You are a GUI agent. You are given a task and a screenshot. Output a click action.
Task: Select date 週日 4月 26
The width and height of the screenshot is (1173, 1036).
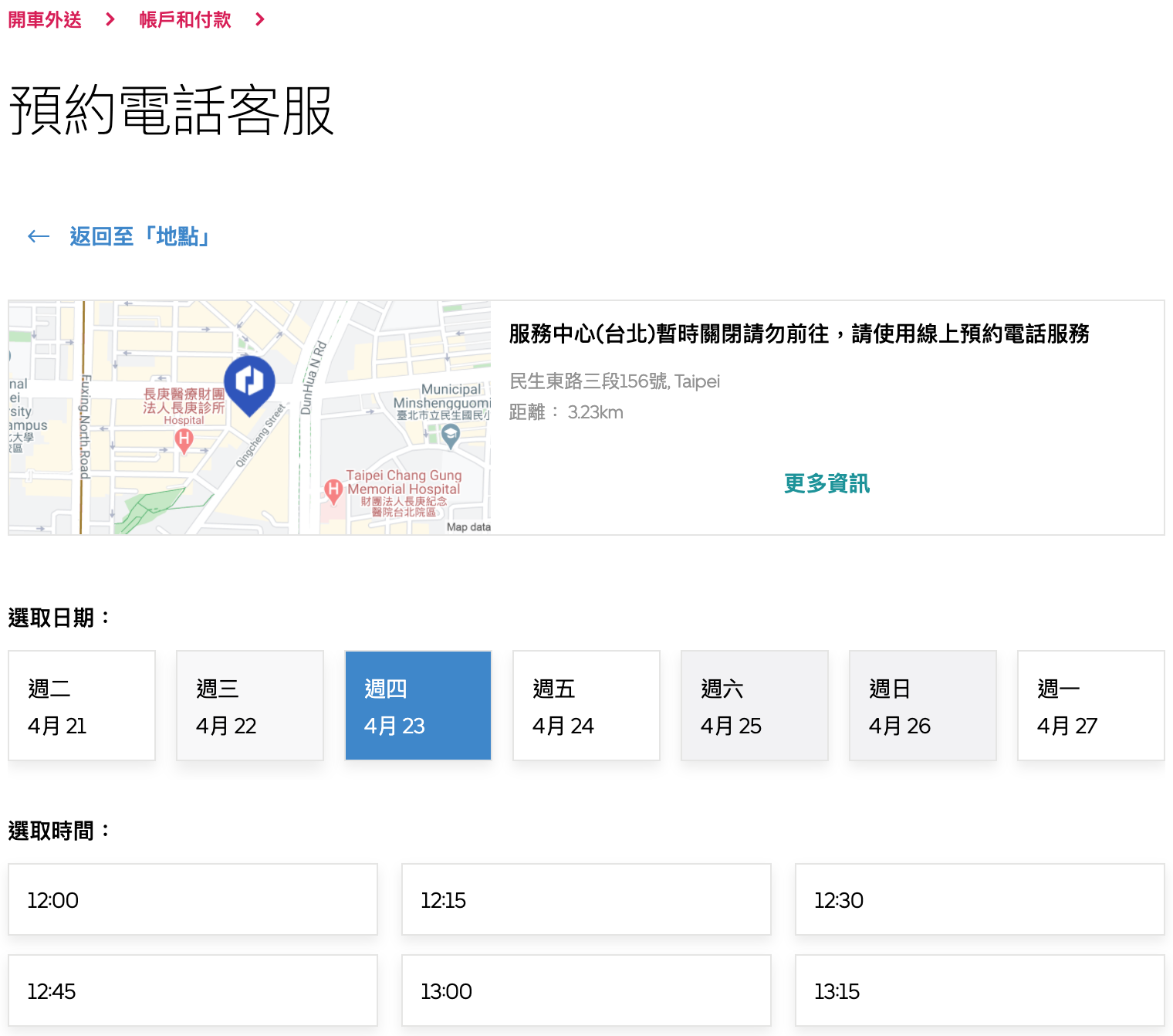pyautogui.click(x=923, y=706)
